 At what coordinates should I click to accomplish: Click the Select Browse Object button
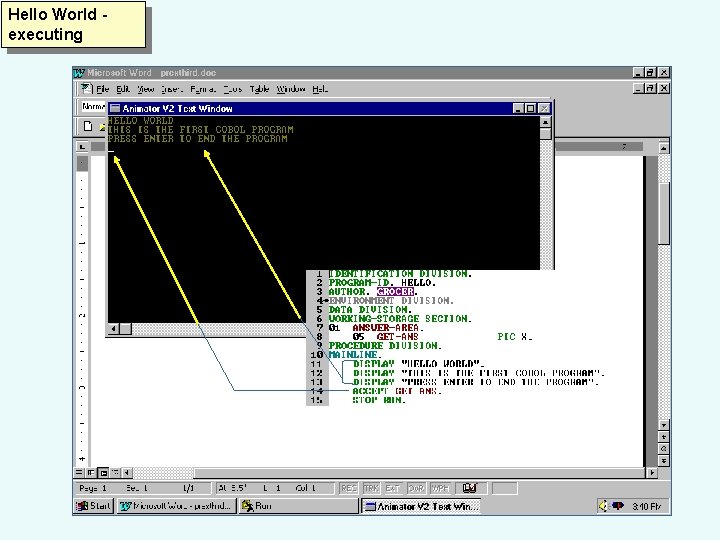(664, 449)
